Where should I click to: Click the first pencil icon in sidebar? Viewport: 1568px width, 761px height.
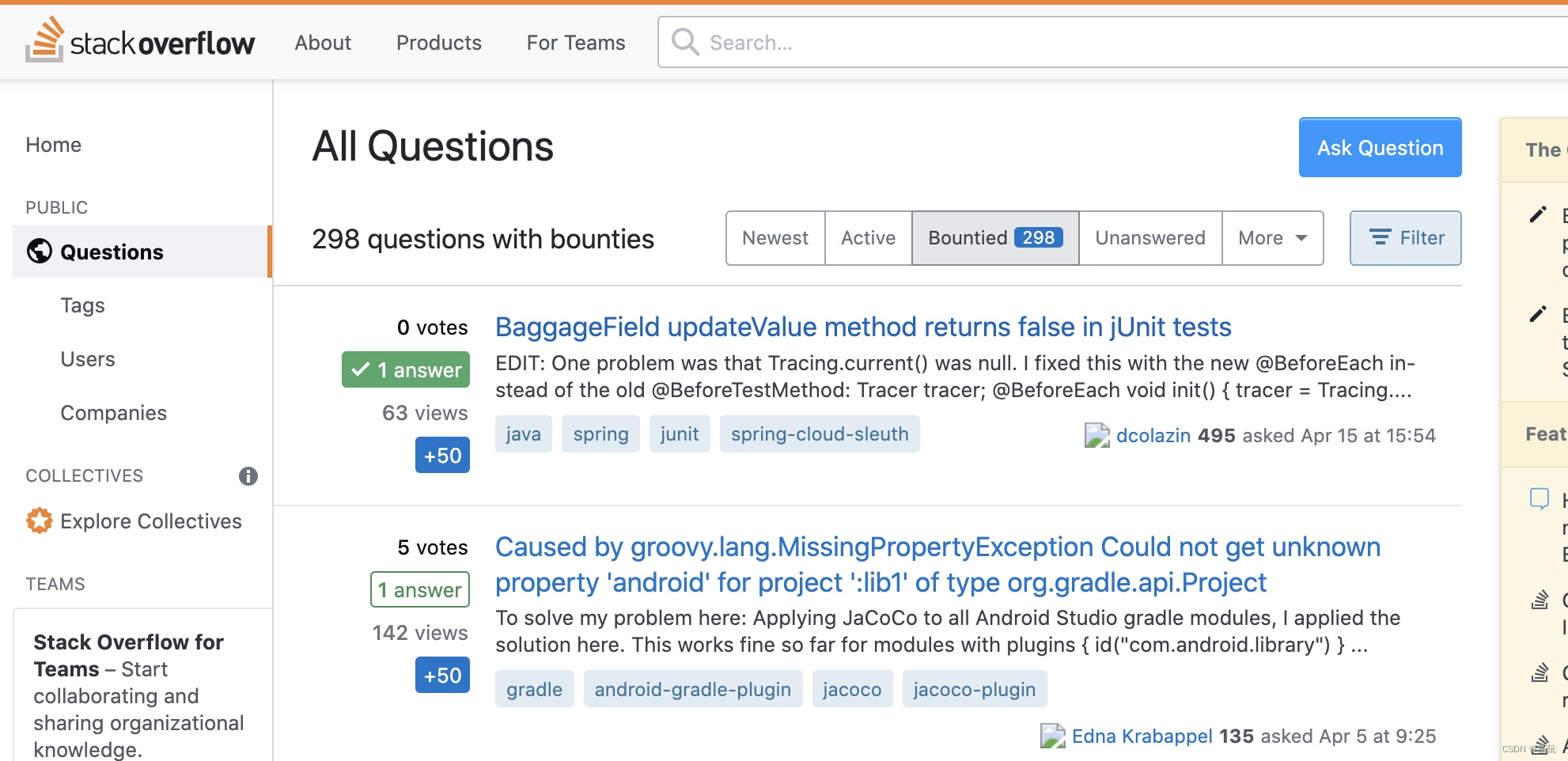(x=1538, y=214)
